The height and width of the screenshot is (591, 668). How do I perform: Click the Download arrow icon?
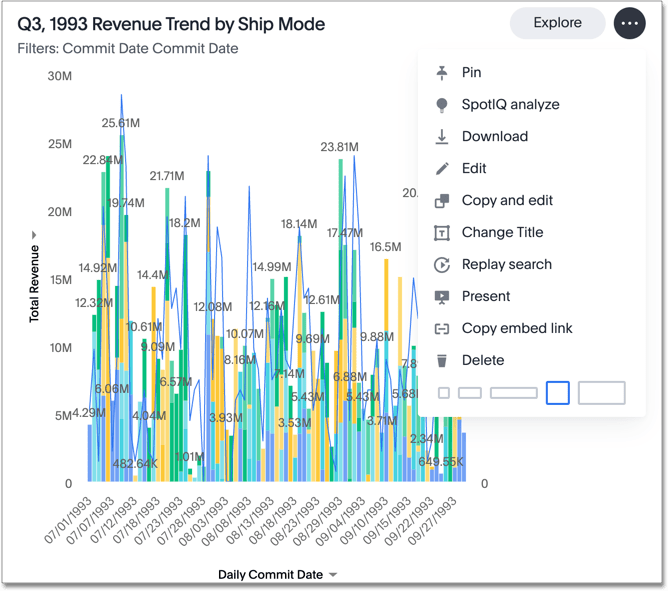pyautogui.click(x=442, y=137)
